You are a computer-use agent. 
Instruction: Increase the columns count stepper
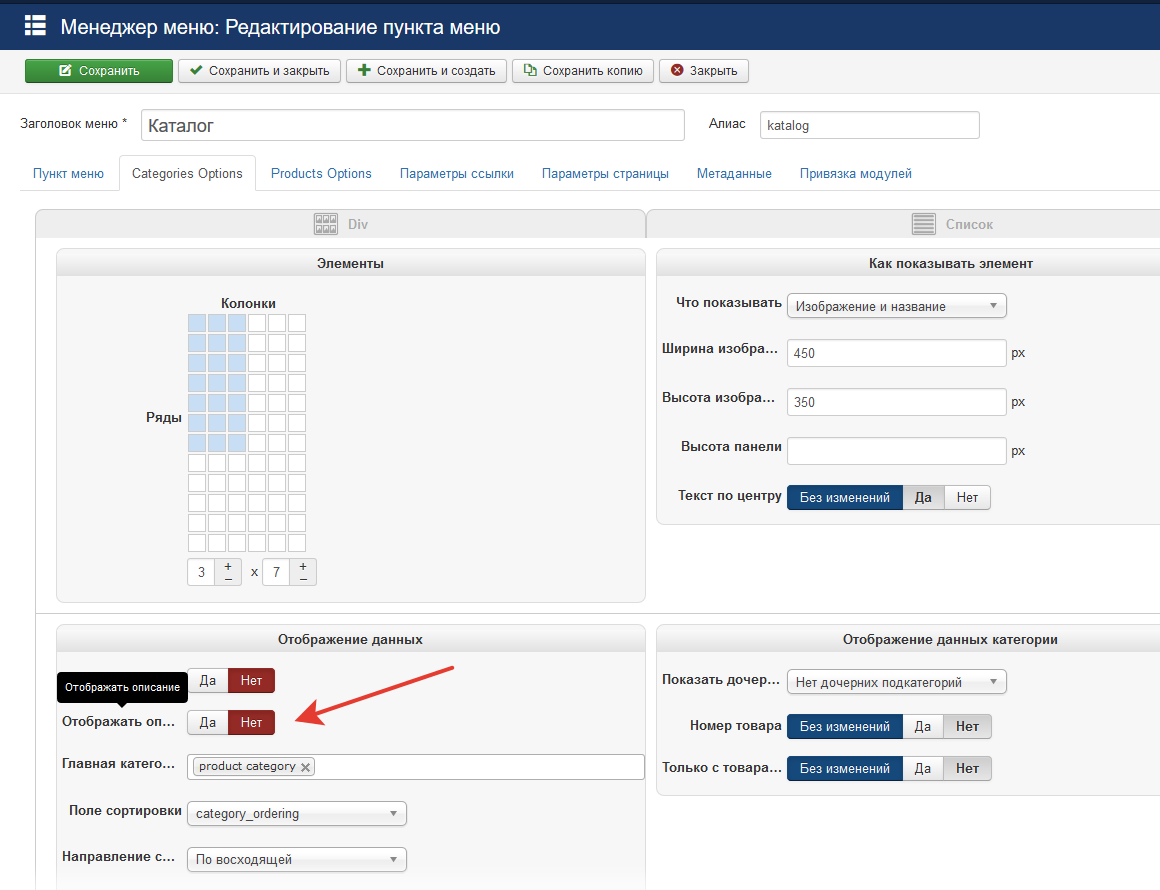tap(228, 566)
